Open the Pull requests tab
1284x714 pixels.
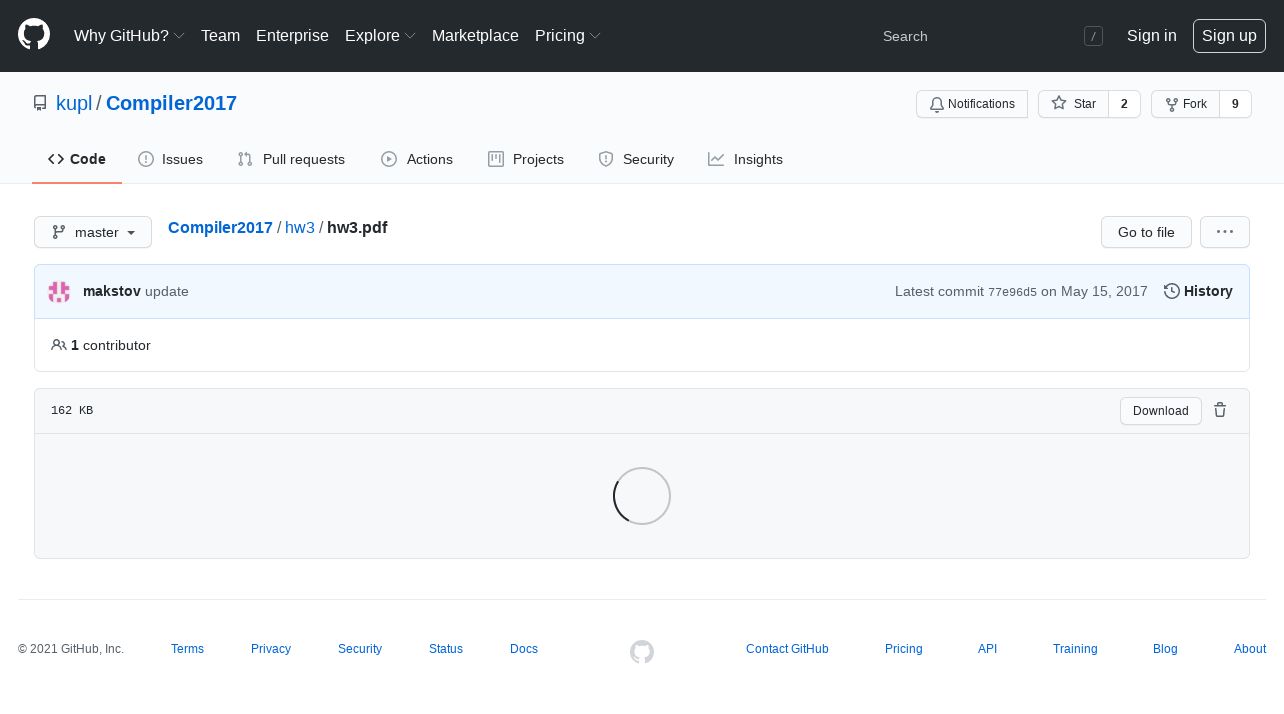291,159
